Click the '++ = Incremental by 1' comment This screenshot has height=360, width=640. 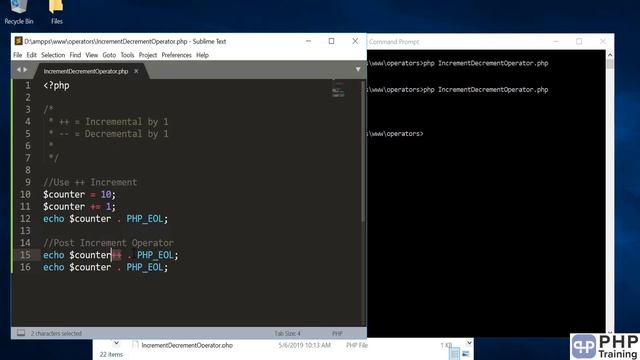click(113, 122)
